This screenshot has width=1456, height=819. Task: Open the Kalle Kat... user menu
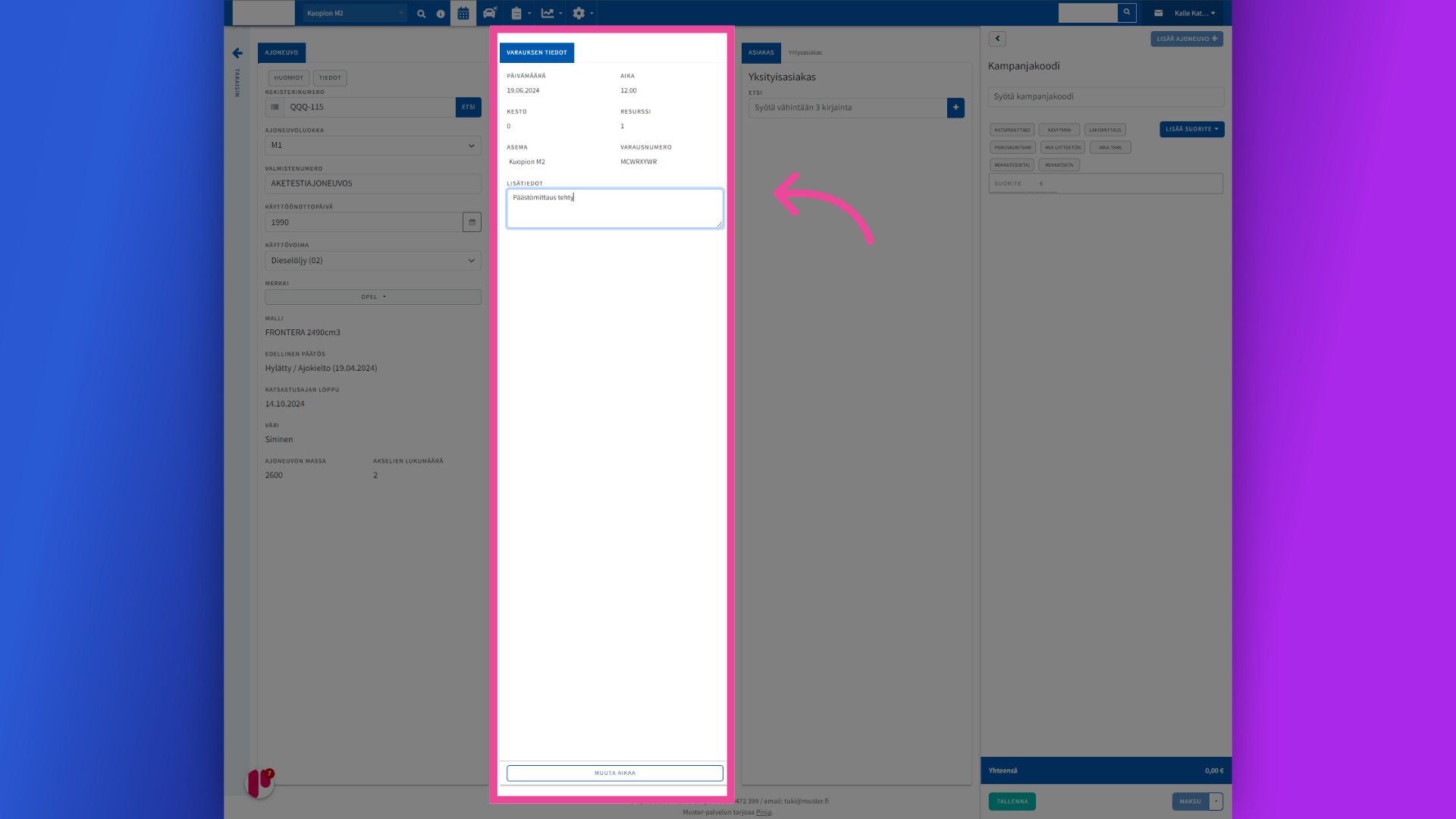tap(1194, 13)
